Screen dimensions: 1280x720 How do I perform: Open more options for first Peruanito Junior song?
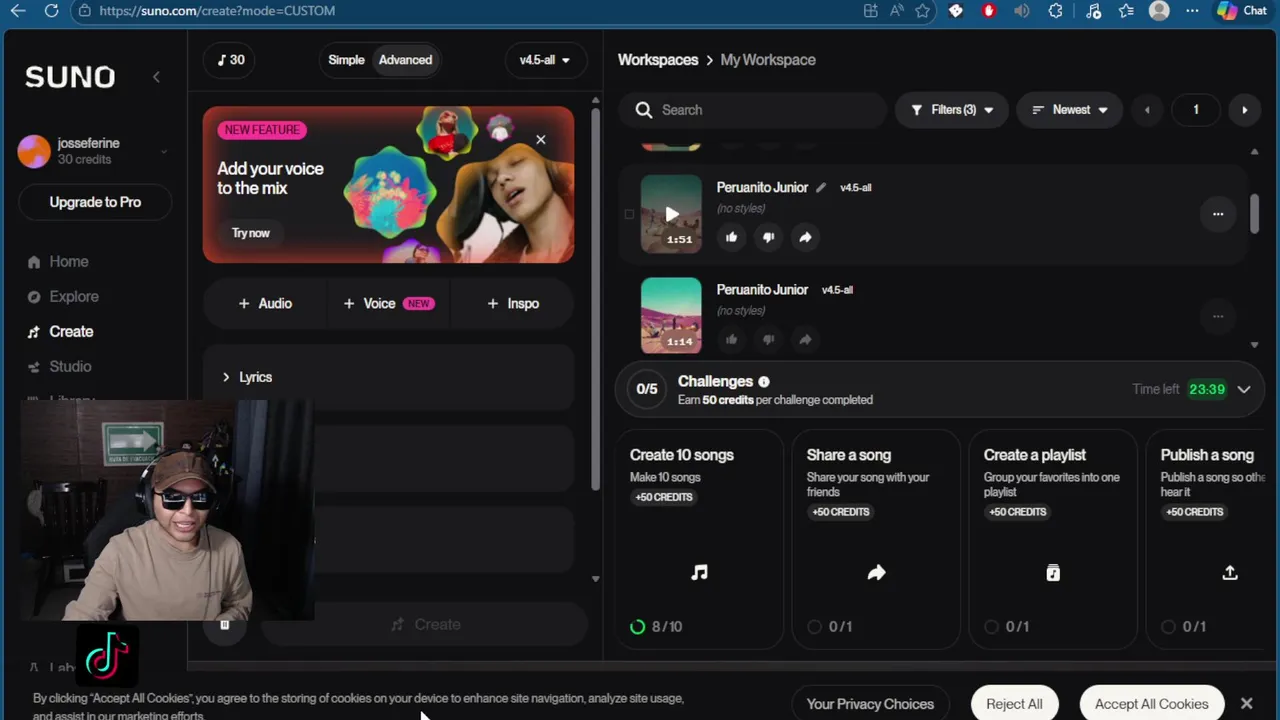[1218, 214]
